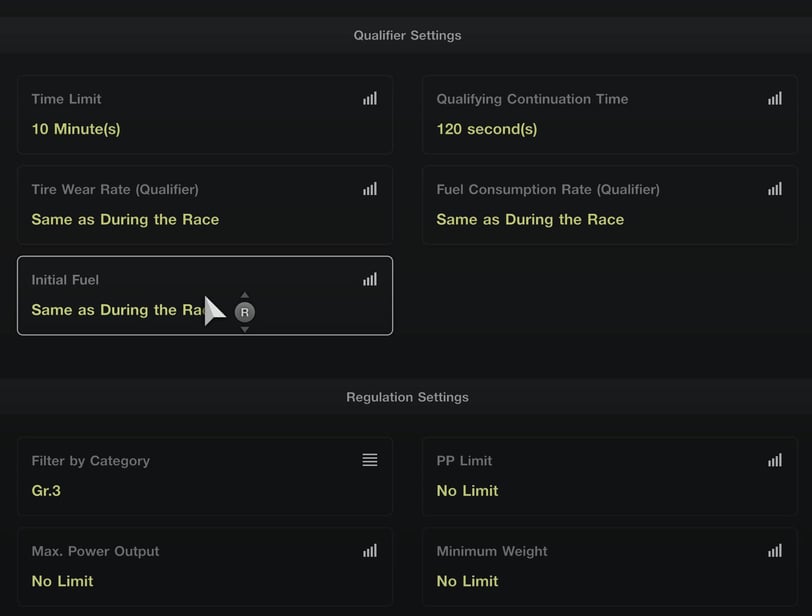
Task: Click the R stick indicator in Initial Fuel
Action: click(x=245, y=312)
